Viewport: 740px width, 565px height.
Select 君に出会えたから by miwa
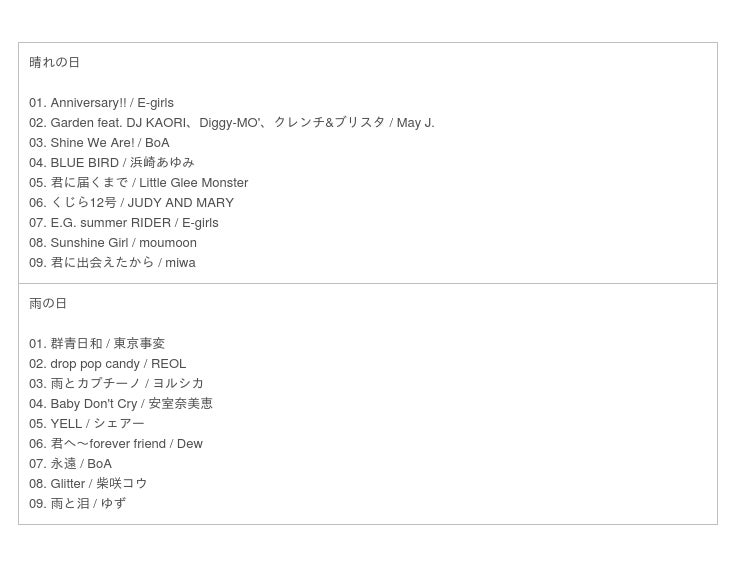pyautogui.click(x=112, y=262)
